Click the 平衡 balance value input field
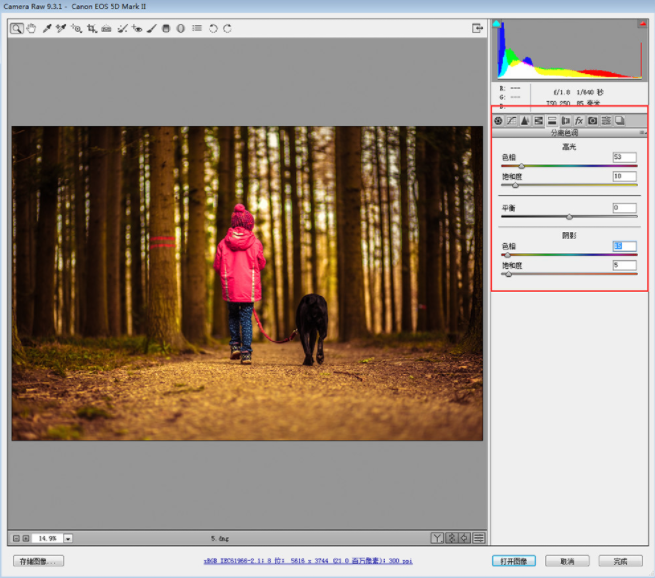The height and width of the screenshot is (578, 655). click(624, 208)
